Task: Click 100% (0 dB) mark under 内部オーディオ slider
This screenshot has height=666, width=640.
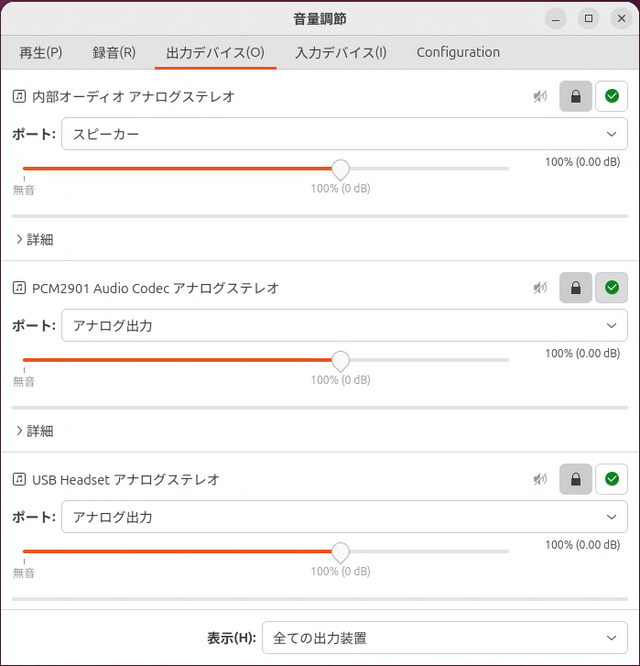Action: pyautogui.click(x=341, y=188)
